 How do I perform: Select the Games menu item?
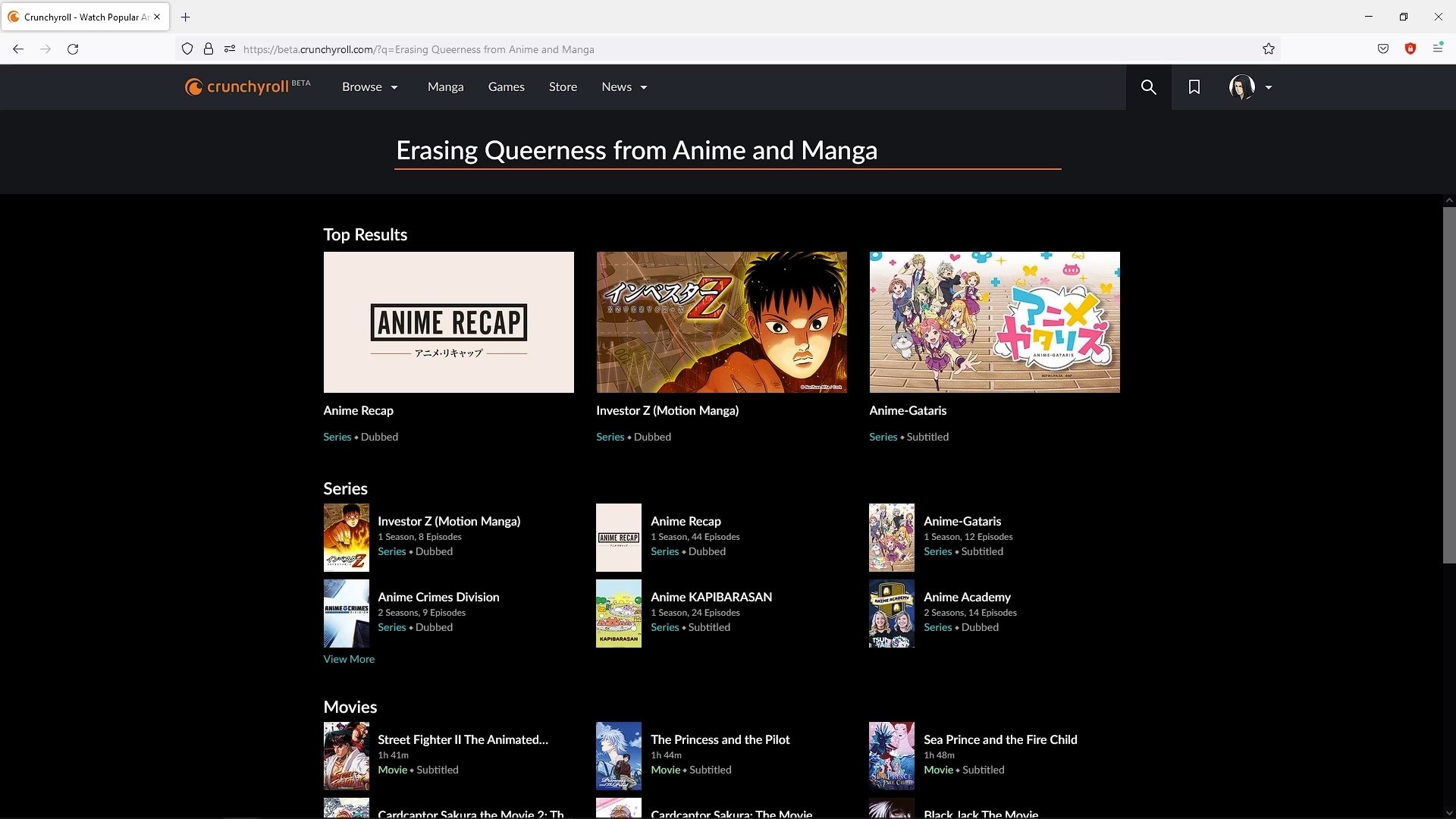(x=506, y=87)
